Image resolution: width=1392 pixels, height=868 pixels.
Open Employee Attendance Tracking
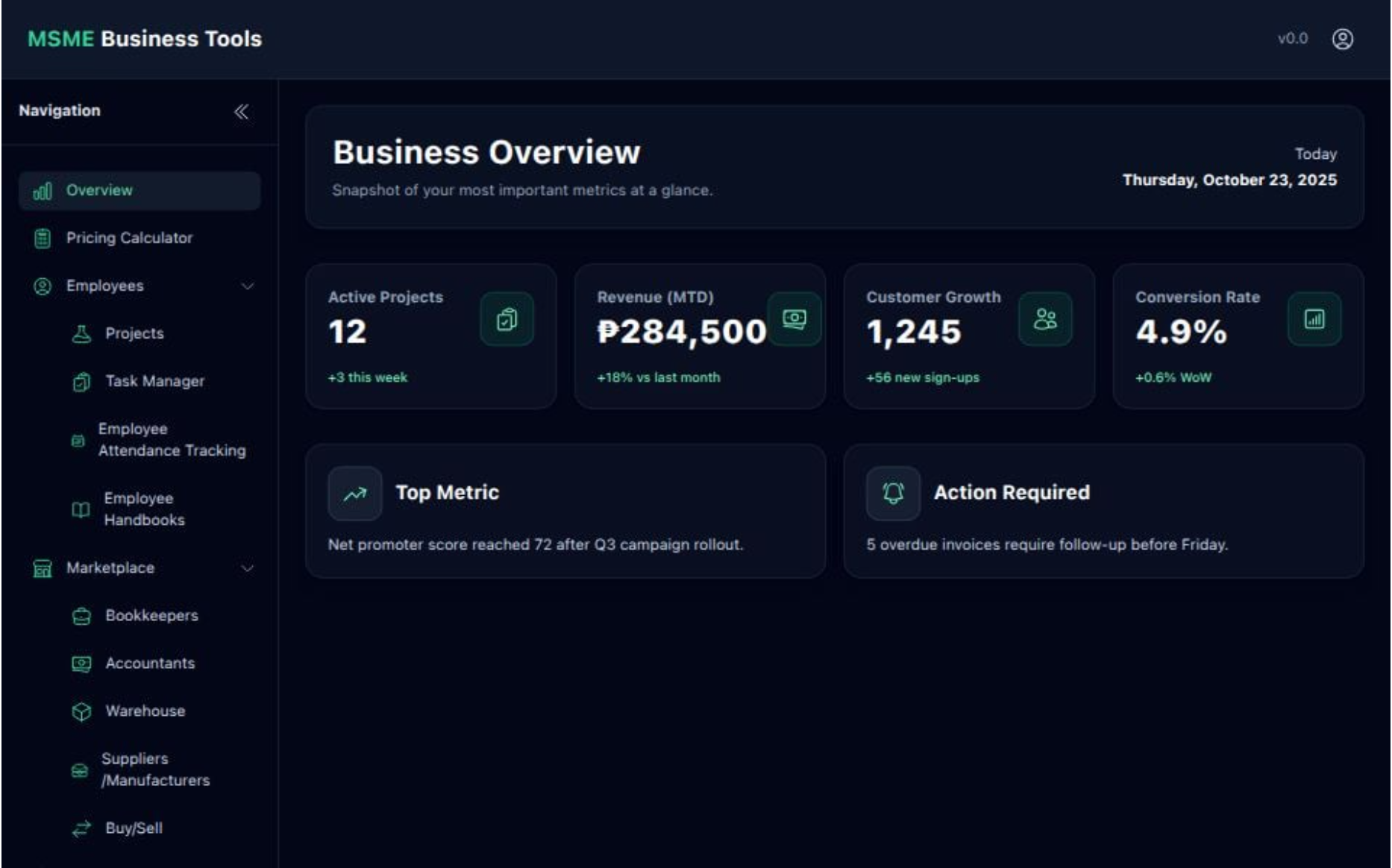pos(171,440)
